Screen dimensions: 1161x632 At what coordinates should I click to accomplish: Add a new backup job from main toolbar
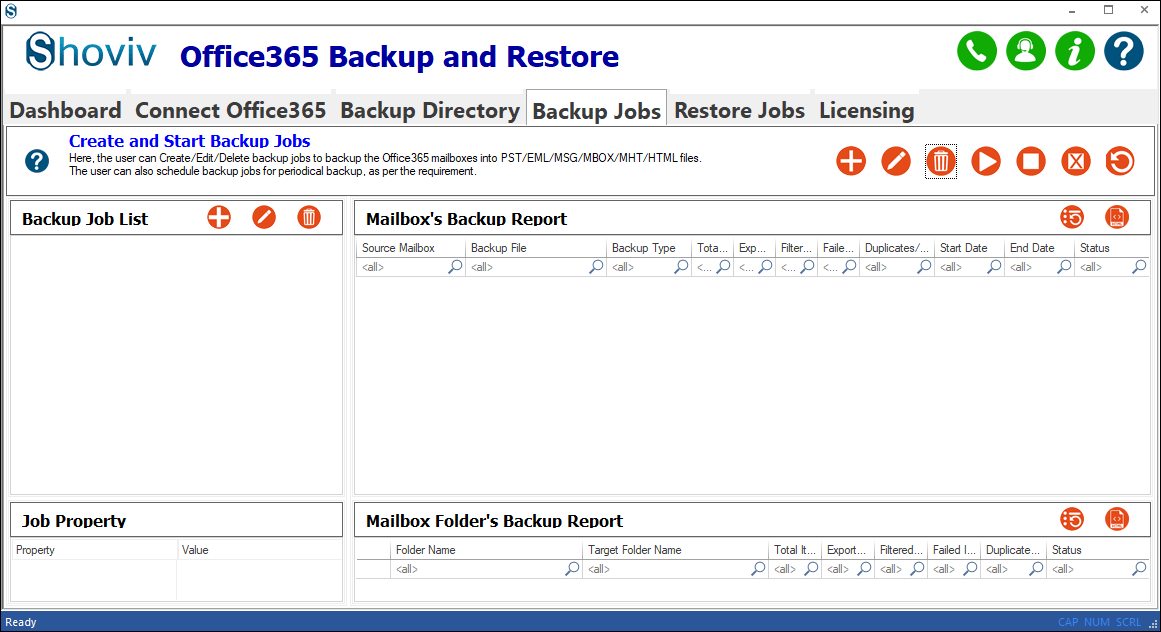point(851,161)
